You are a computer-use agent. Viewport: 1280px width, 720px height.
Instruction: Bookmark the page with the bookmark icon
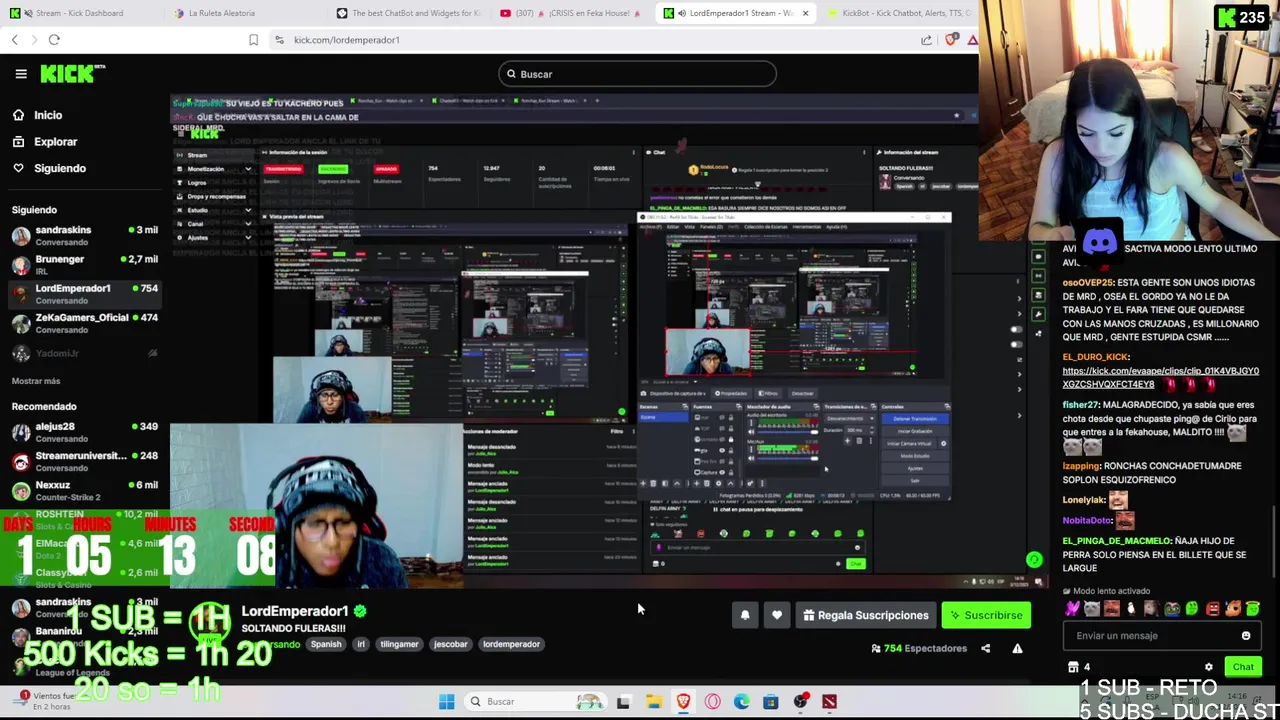pos(253,40)
